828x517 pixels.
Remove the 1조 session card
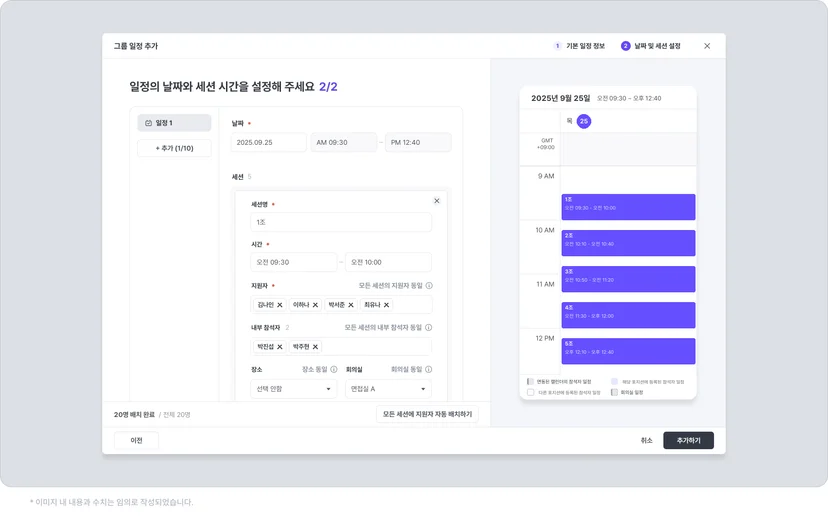point(437,201)
